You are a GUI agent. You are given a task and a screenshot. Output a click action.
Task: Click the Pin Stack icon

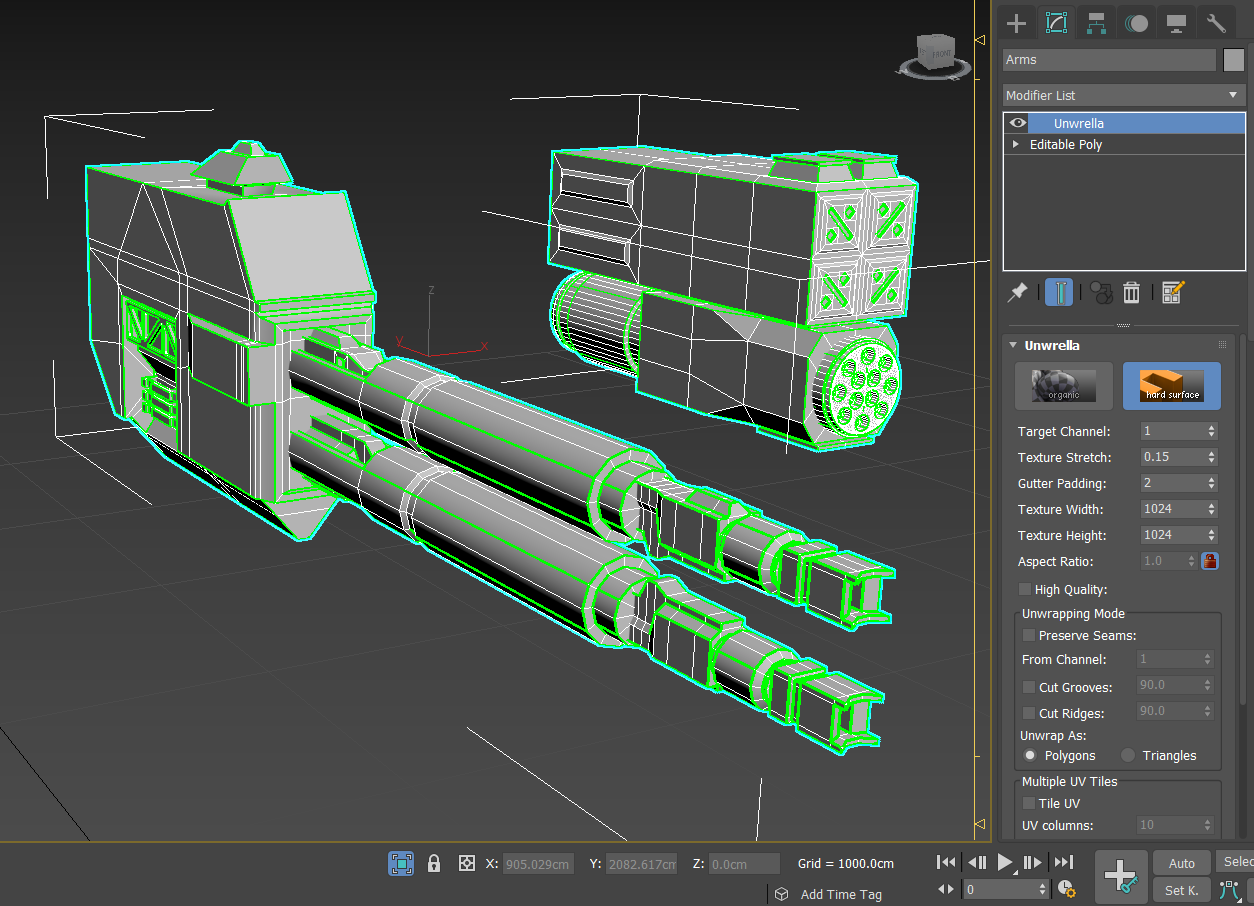pyautogui.click(x=1017, y=292)
